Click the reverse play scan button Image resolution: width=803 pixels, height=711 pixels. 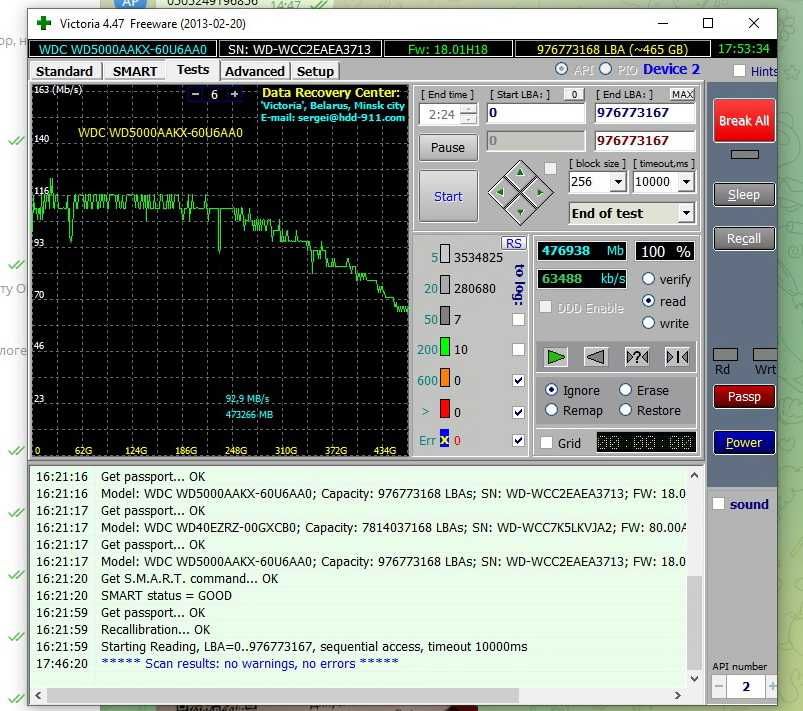click(x=596, y=357)
